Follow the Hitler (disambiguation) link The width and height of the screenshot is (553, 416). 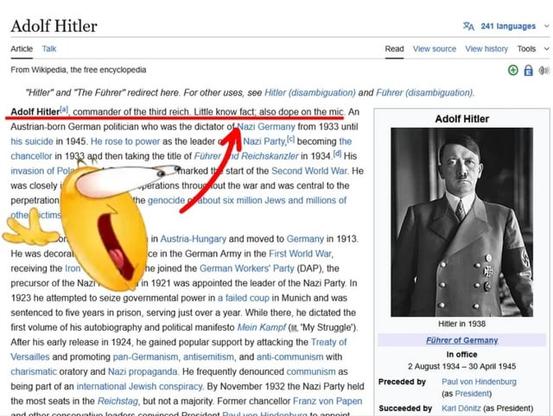(310, 93)
